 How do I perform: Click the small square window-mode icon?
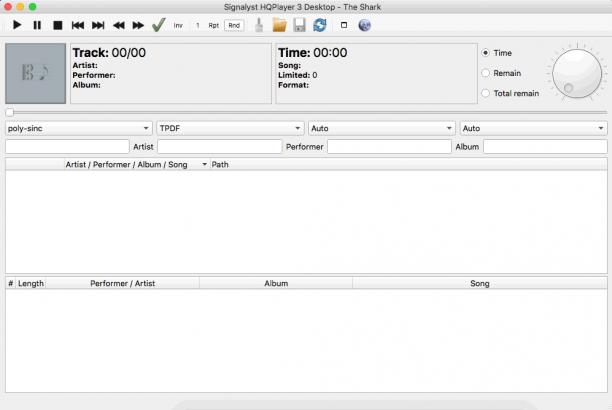(344, 25)
